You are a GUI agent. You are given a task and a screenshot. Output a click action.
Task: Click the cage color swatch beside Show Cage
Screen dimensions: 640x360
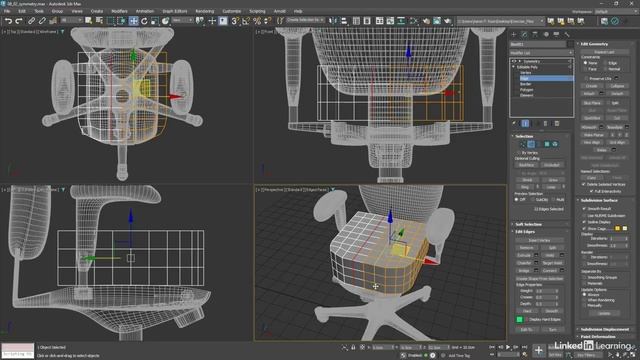[617, 229]
